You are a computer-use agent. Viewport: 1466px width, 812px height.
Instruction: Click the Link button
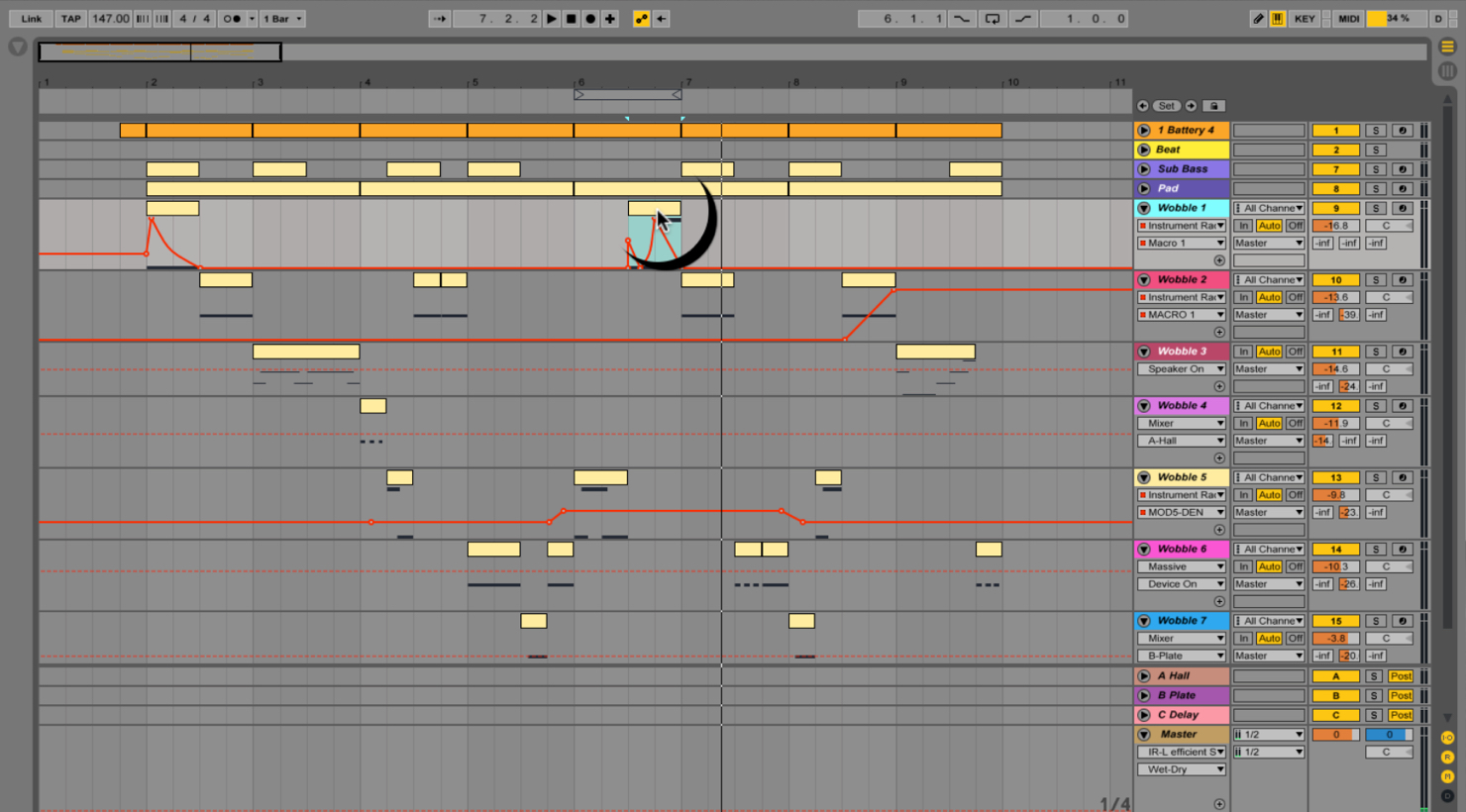[x=32, y=18]
